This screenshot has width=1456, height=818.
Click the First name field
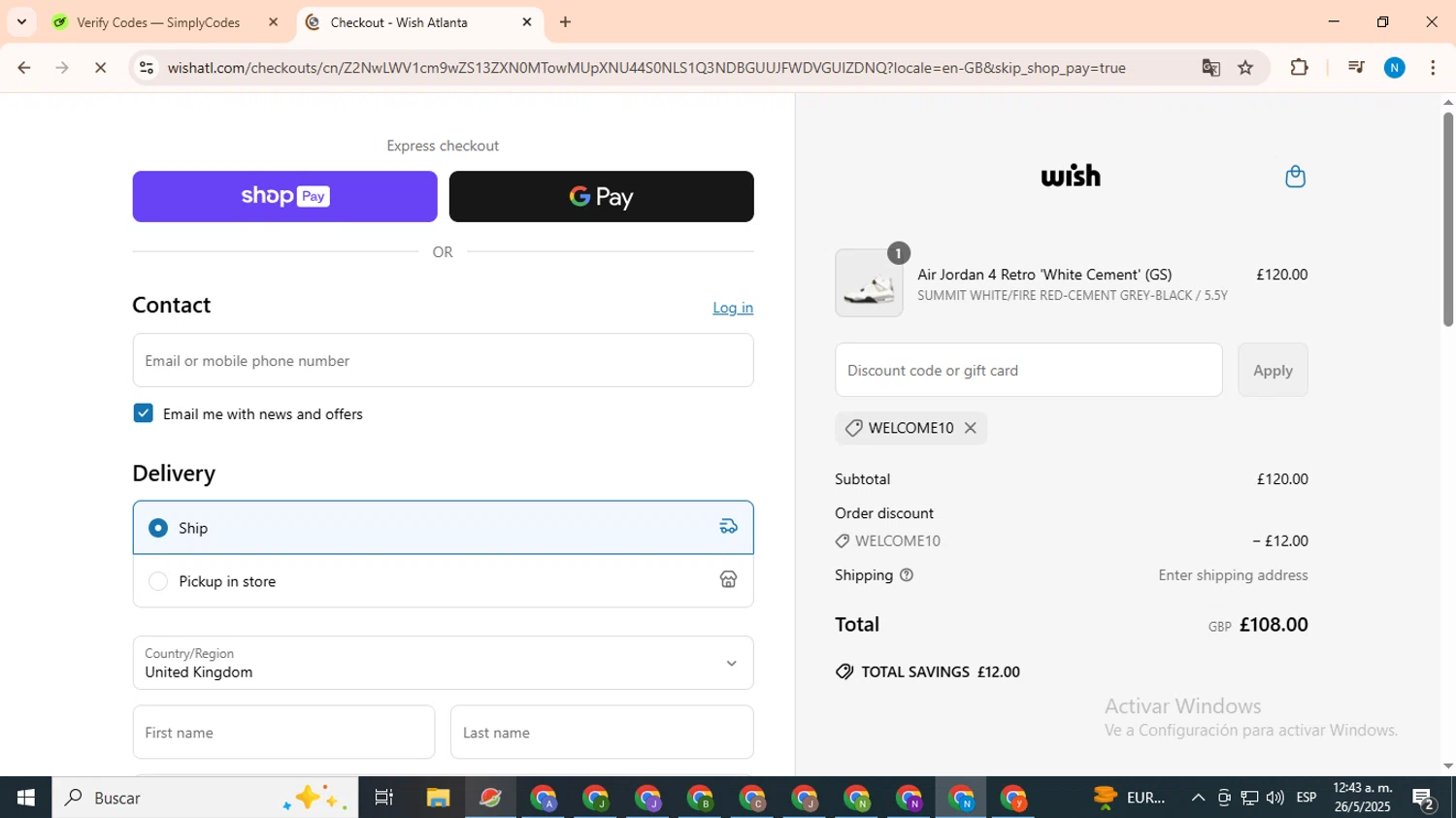click(283, 733)
